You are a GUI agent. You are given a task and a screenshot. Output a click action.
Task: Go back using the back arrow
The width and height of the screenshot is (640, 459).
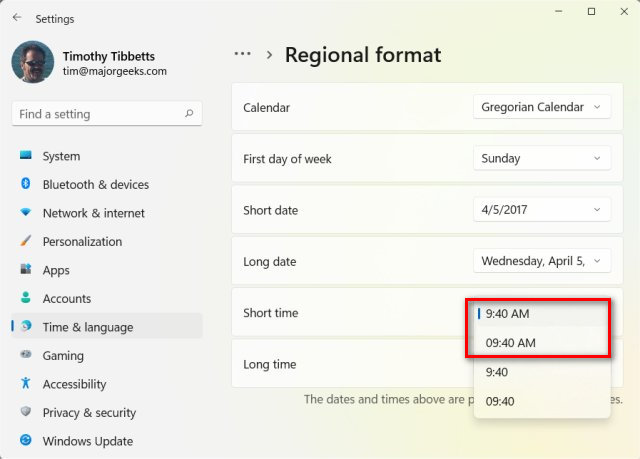17,18
